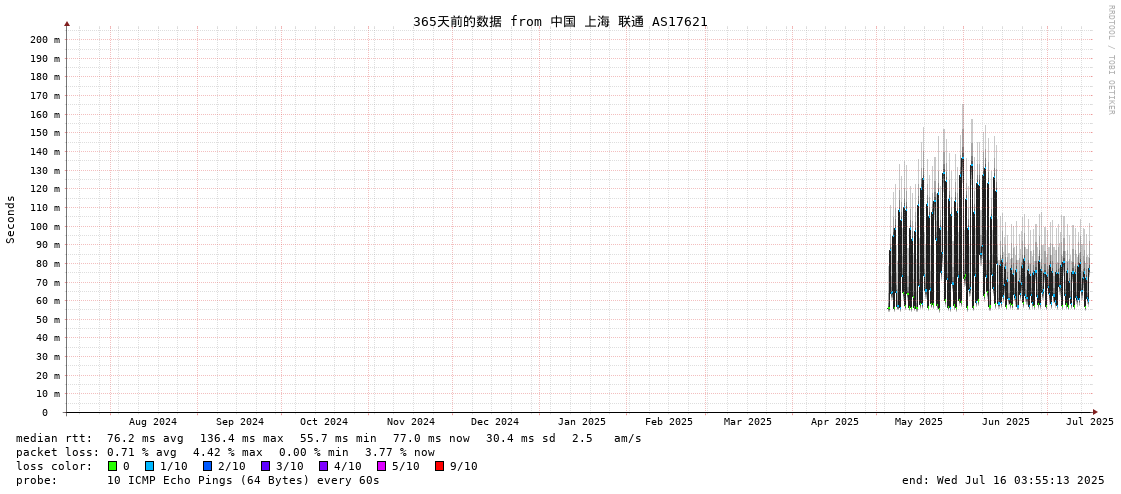Click the Oct 2024 axis label
Viewport: 1121px width, 494px height.
click(324, 422)
